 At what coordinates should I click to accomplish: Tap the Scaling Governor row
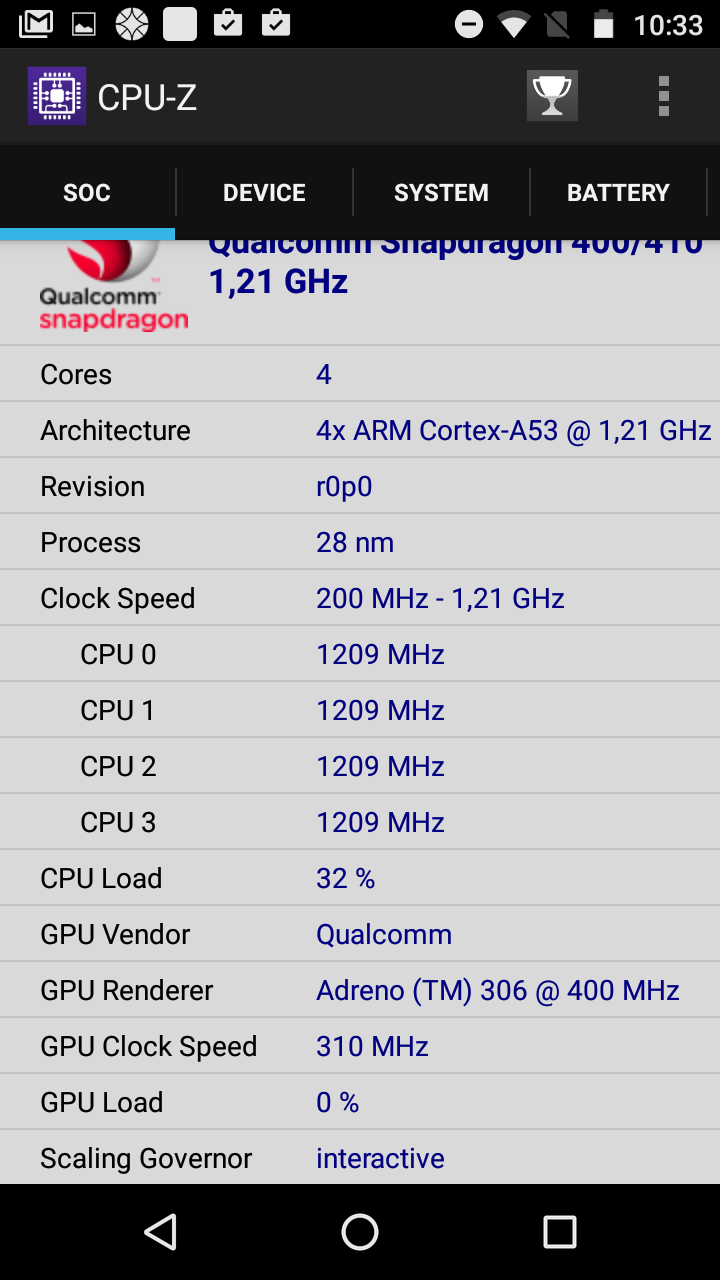360,1158
